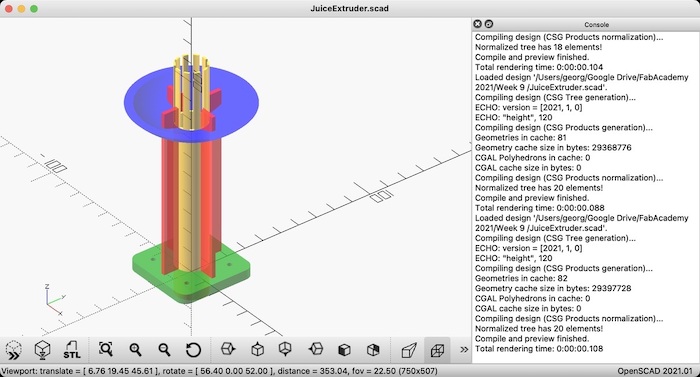The height and width of the screenshot is (377, 700).
Task: Click the Preview render icon
Action: click(x=14, y=350)
